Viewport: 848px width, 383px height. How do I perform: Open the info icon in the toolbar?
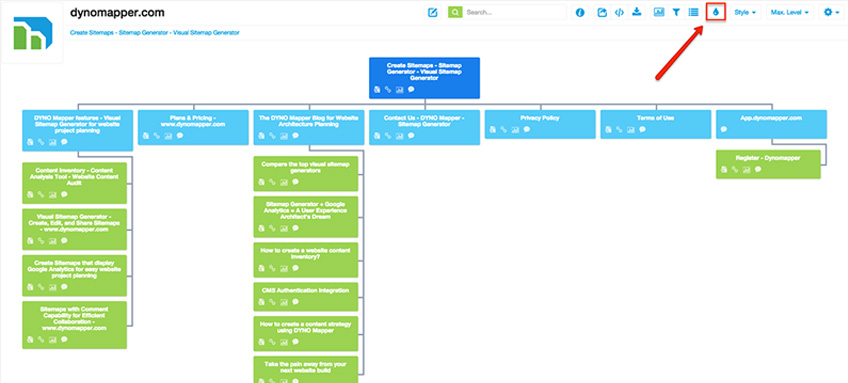(580, 12)
